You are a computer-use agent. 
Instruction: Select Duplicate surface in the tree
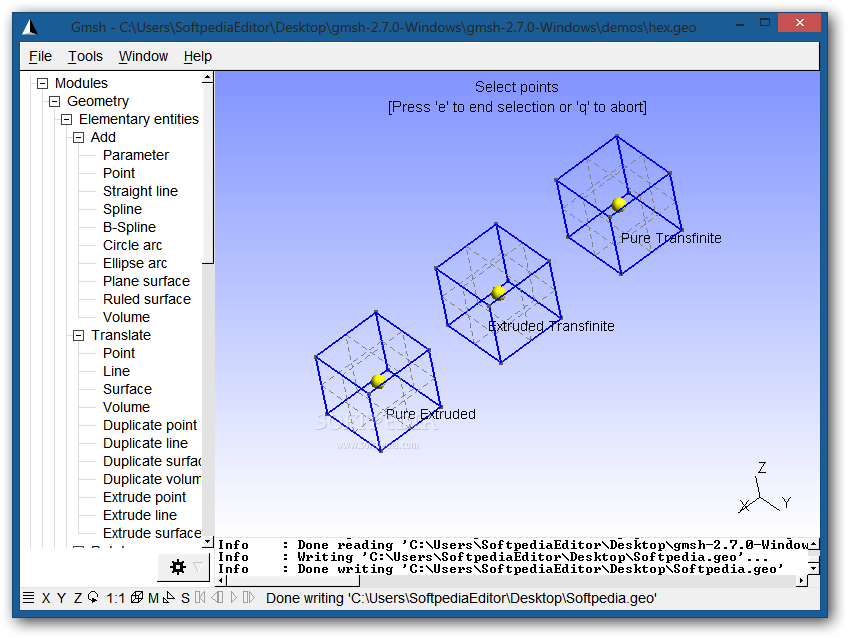click(x=152, y=461)
